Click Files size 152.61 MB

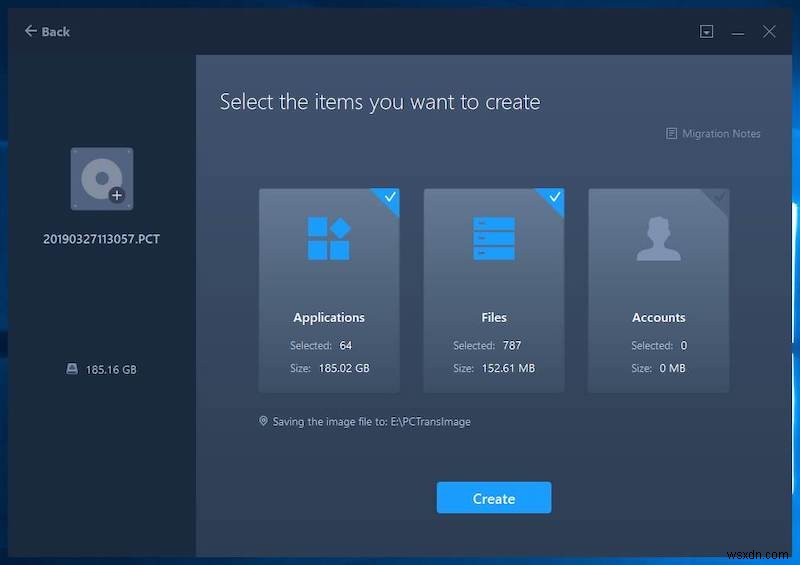(x=508, y=369)
